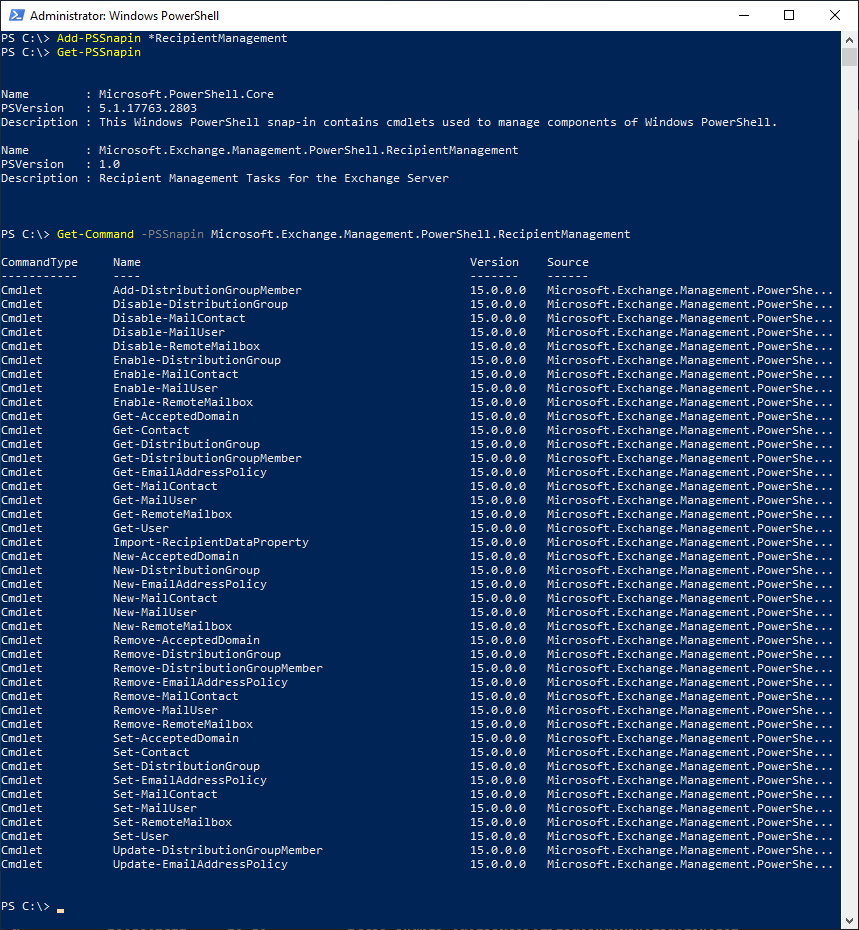Viewport: 859px width, 930px height.
Task: Click the Get-Contact cmdlet name
Action: point(151,431)
